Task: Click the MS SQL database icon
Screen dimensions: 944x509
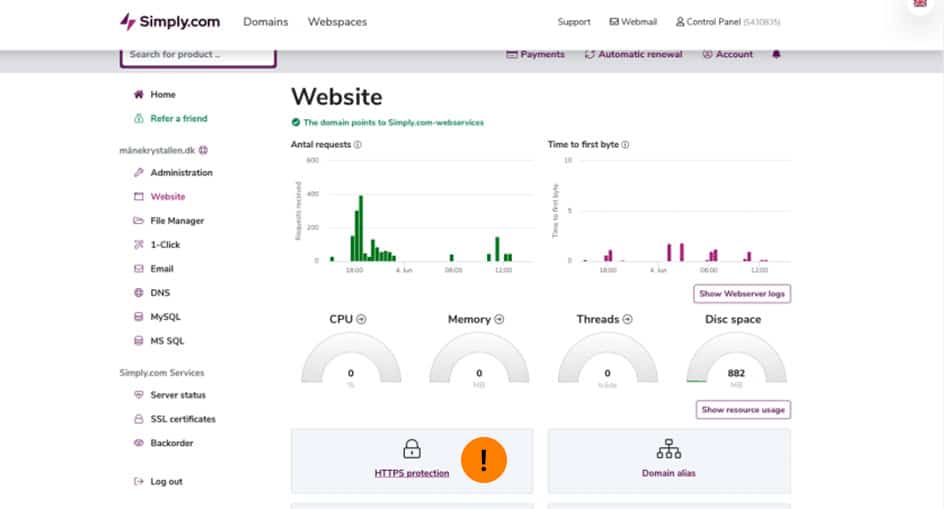Action: tap(138, 340)
